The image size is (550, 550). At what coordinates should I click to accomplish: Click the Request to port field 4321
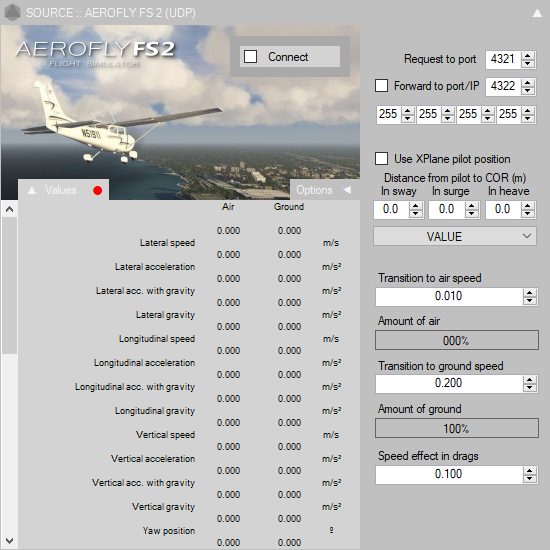[x=503, y=59]
